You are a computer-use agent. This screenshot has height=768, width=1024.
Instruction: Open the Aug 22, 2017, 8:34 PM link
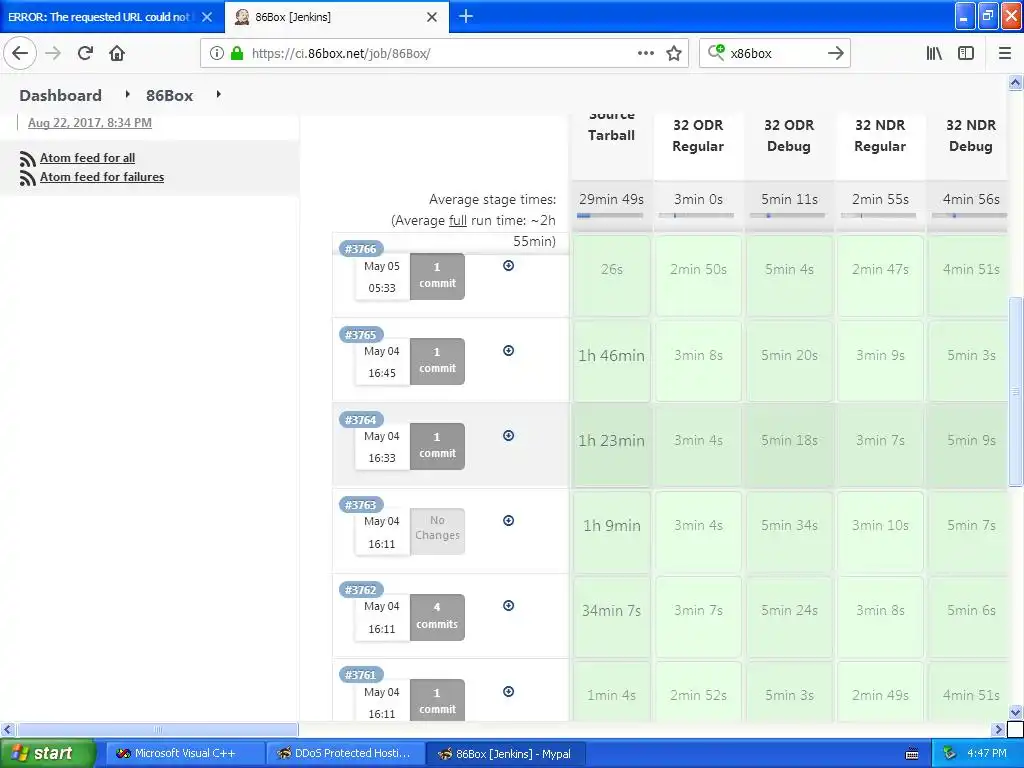[x=89, y=123]
